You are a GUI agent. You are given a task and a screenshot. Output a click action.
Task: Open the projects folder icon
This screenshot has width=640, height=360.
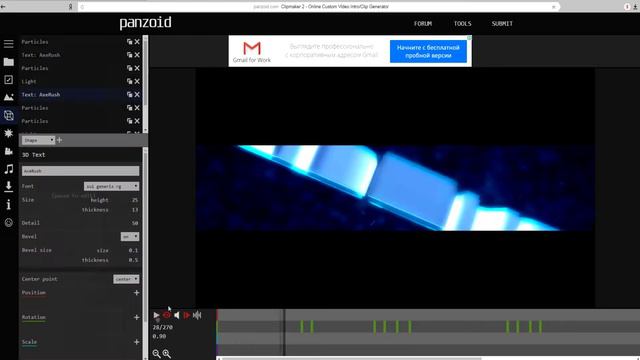click(9, 62)
